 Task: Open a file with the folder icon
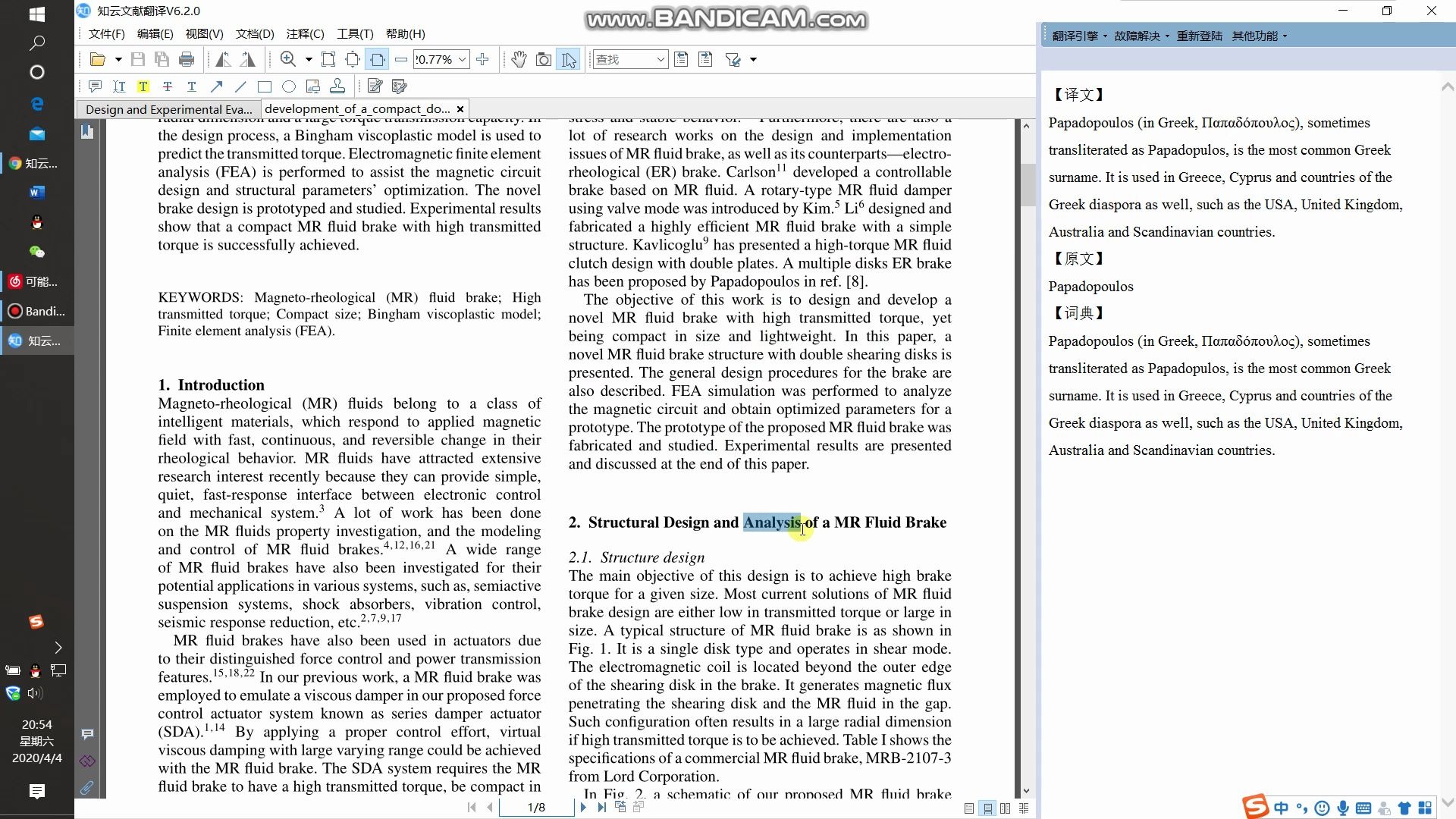(x=98, y=59)
